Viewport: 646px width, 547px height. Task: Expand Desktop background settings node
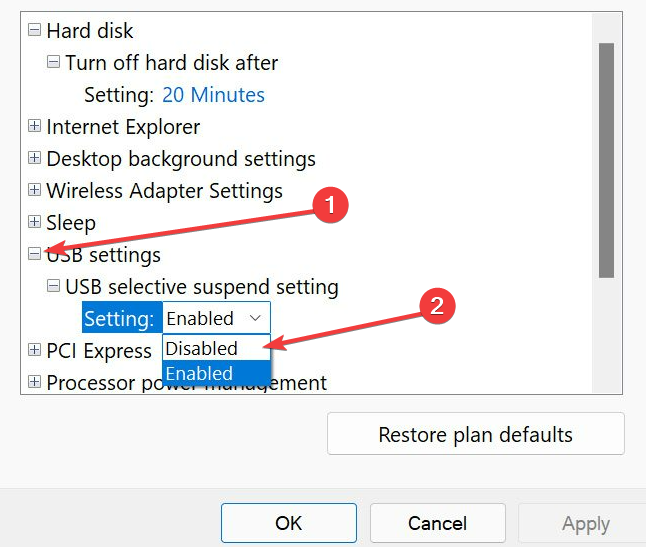(35, 159)
